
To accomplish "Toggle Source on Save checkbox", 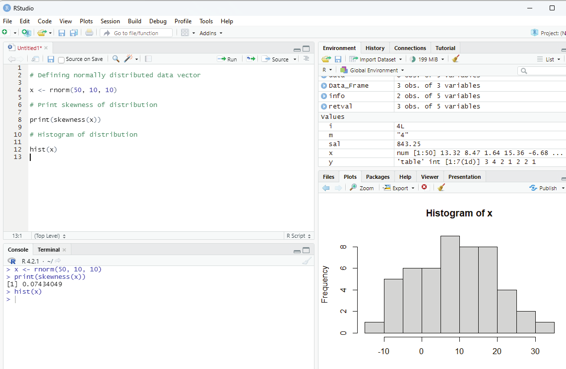I will (x=61, y=60).
